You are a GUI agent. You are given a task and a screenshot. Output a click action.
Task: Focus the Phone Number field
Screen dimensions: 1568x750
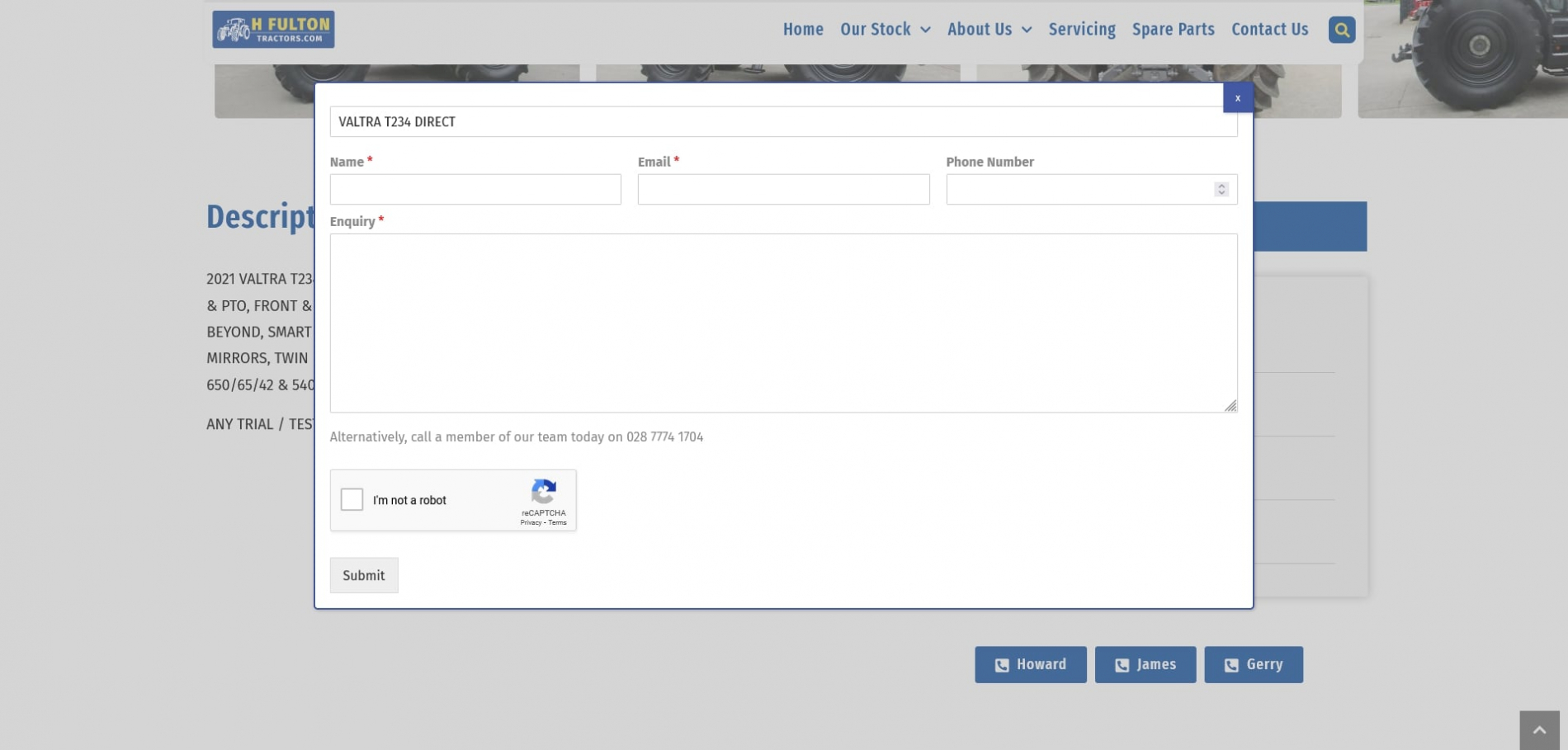1091,189
